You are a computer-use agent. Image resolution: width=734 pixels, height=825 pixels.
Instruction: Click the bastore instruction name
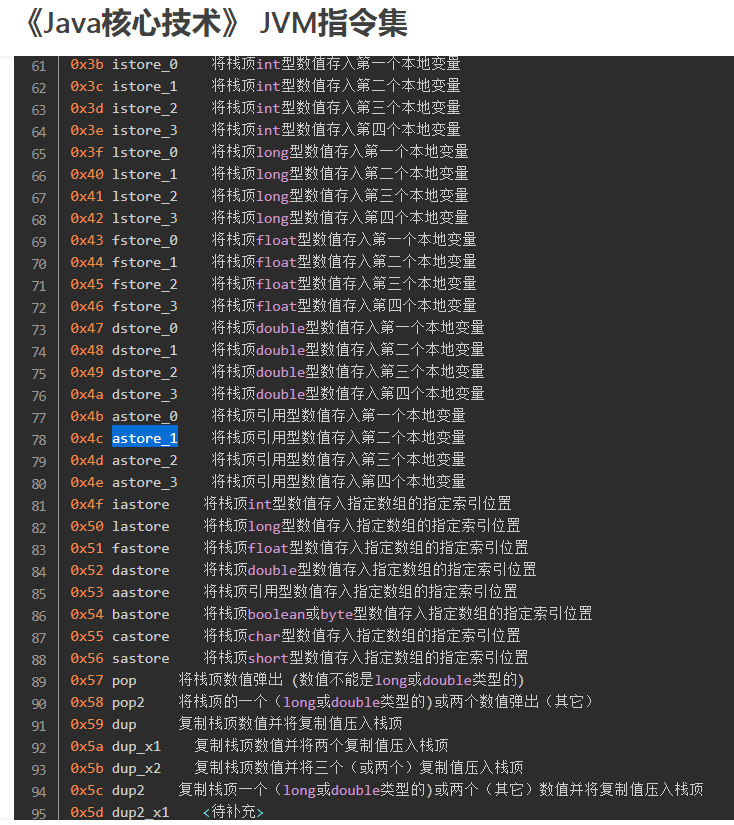tap(140, 615)
